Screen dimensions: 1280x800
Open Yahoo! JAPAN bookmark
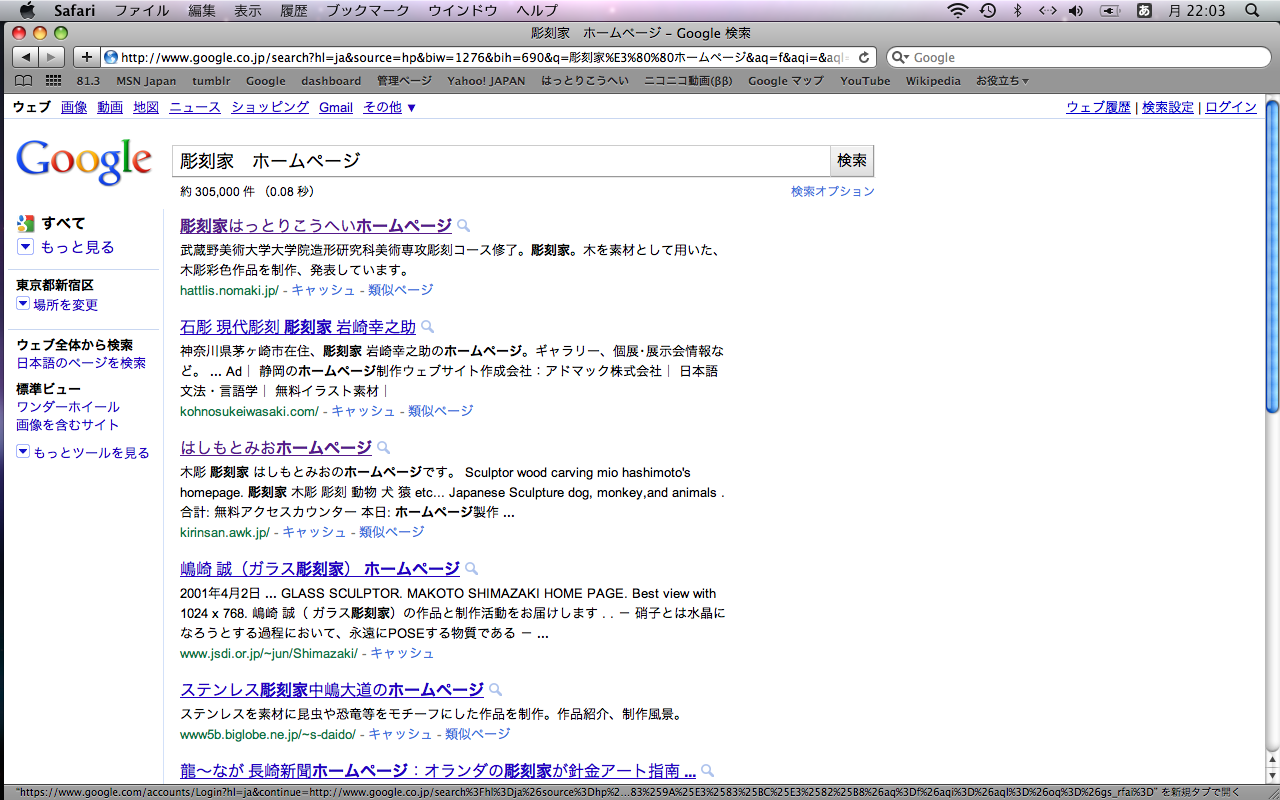[486, 81]
